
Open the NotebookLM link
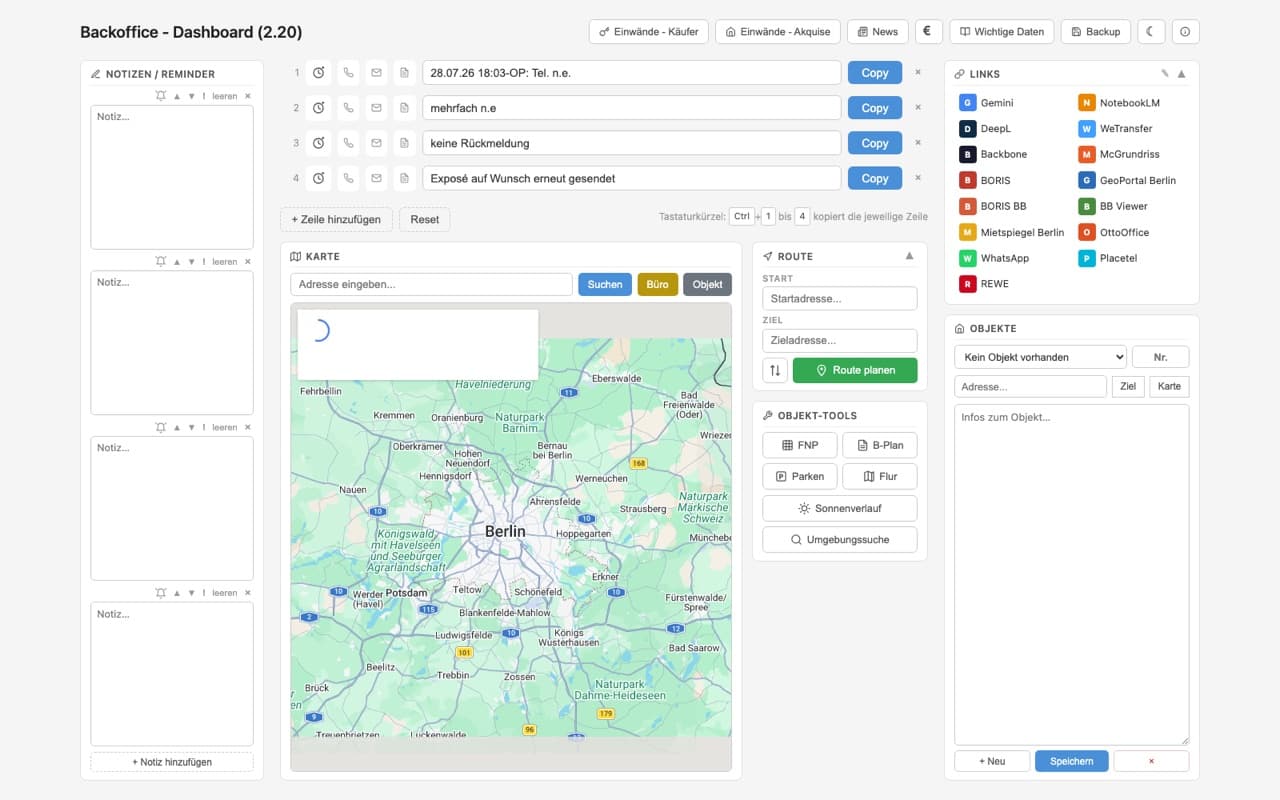coord(1119,102)
